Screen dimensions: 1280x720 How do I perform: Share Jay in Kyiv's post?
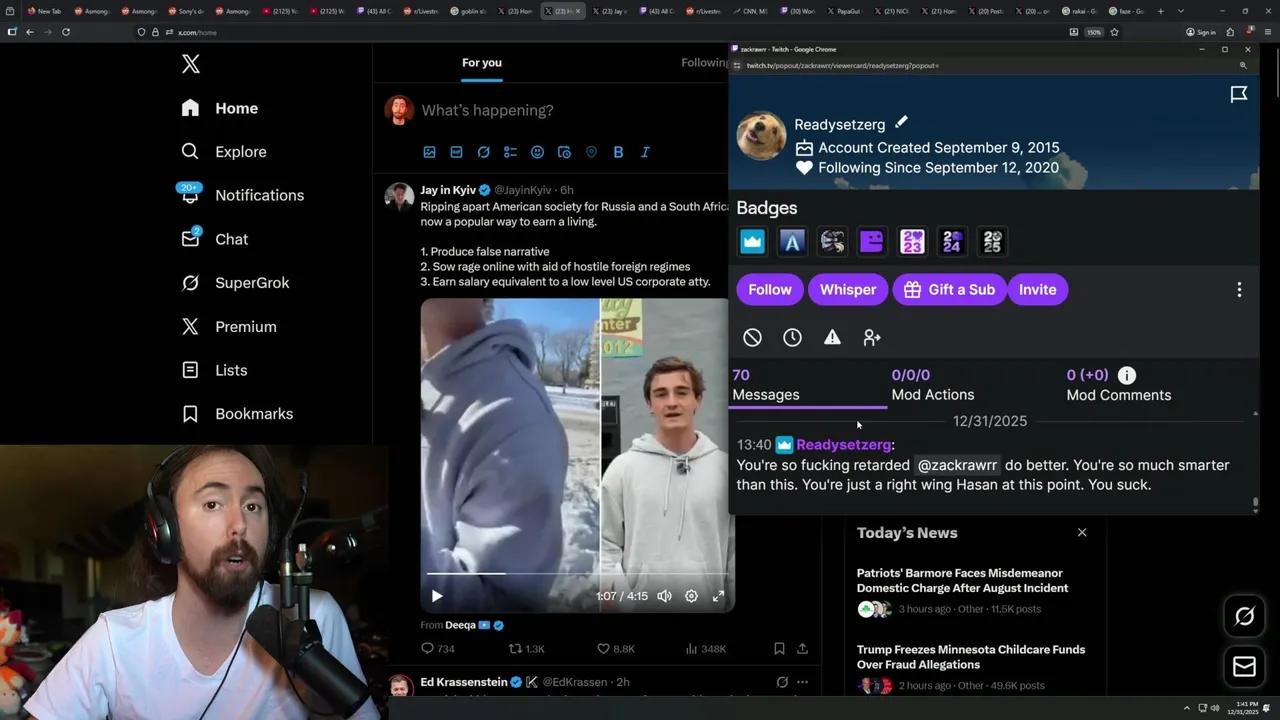[802, 649]
